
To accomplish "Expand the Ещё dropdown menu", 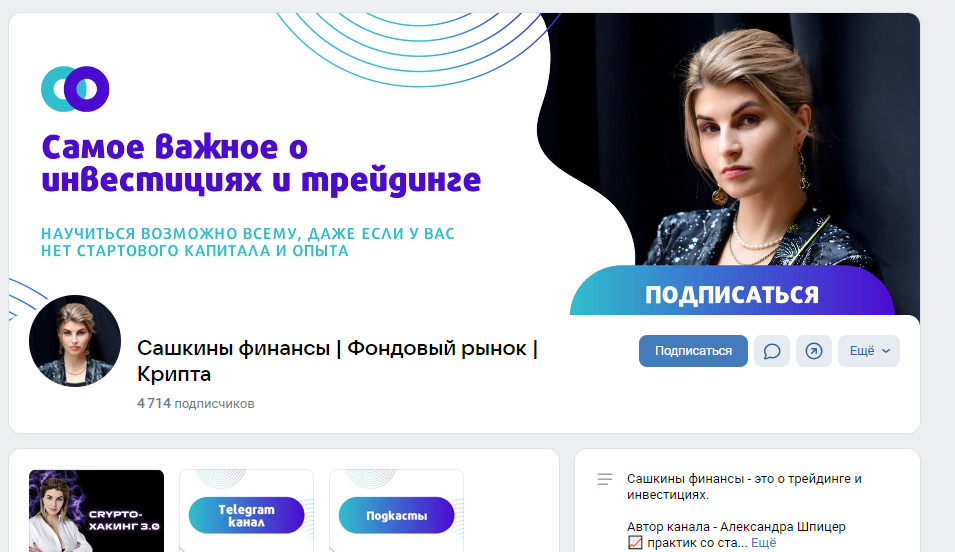I will [869, 351].
